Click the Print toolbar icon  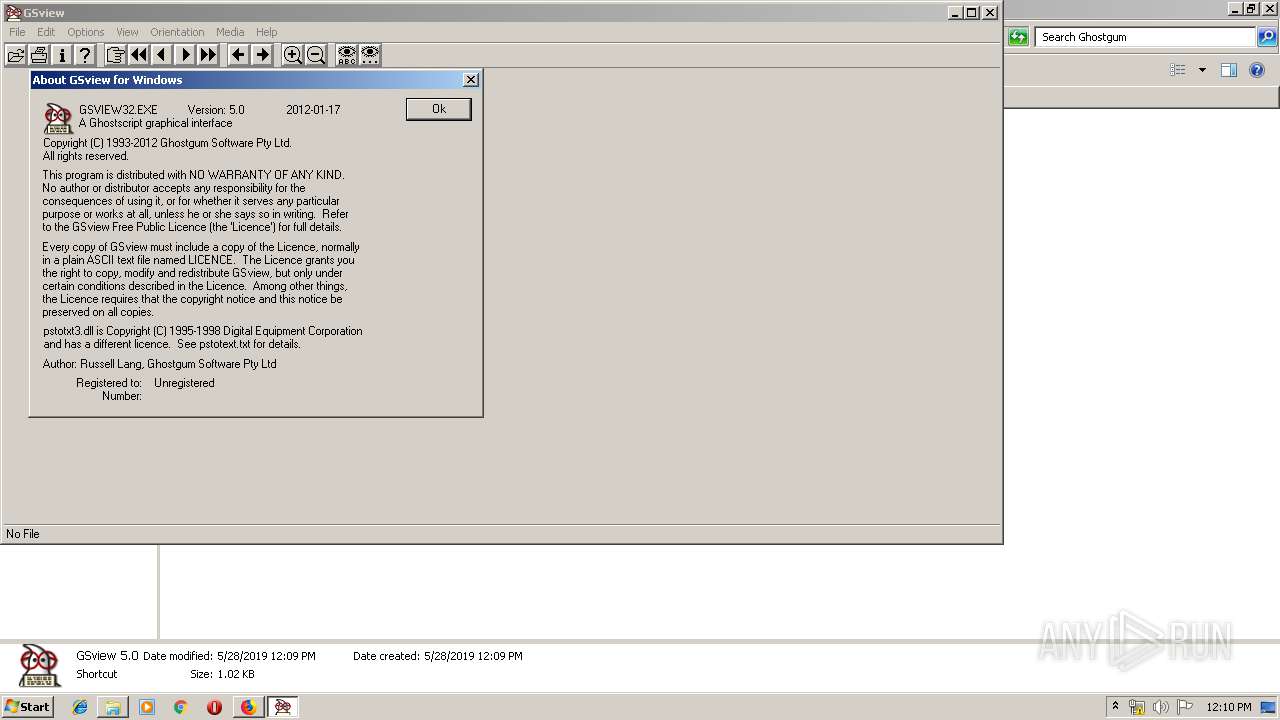[x=39, y=55]
